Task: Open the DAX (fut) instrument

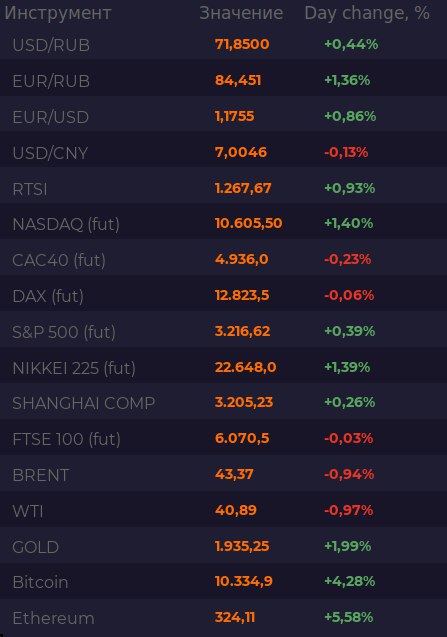Action: pos(224,296)
